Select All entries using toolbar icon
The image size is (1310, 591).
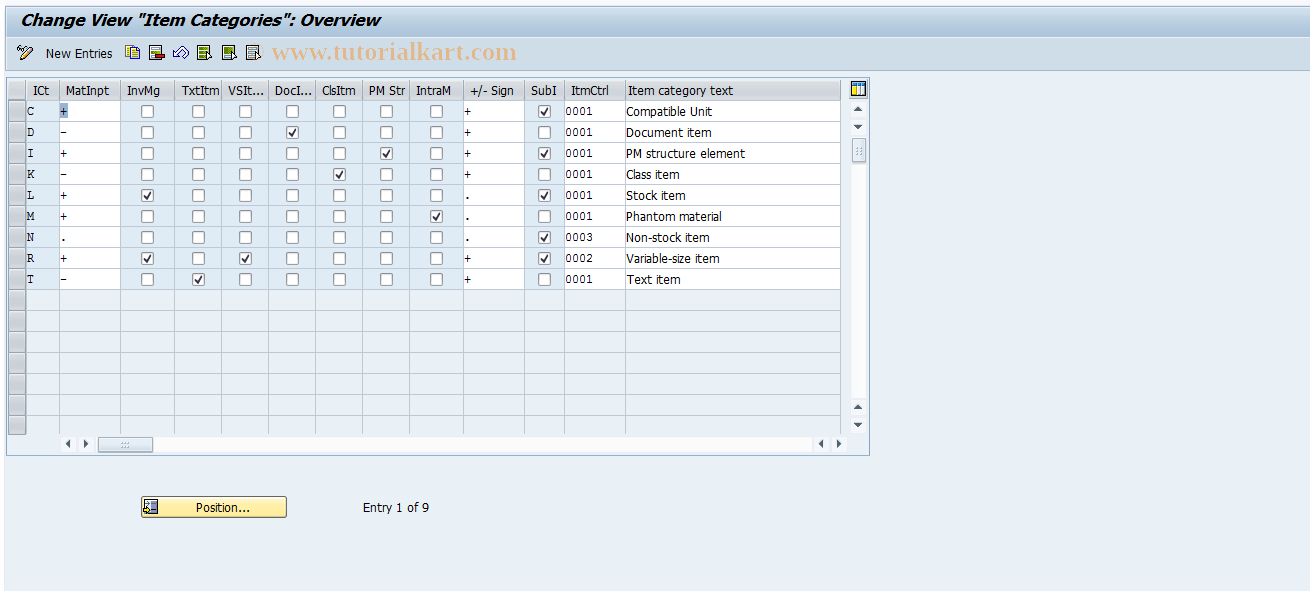pos(204,52)
